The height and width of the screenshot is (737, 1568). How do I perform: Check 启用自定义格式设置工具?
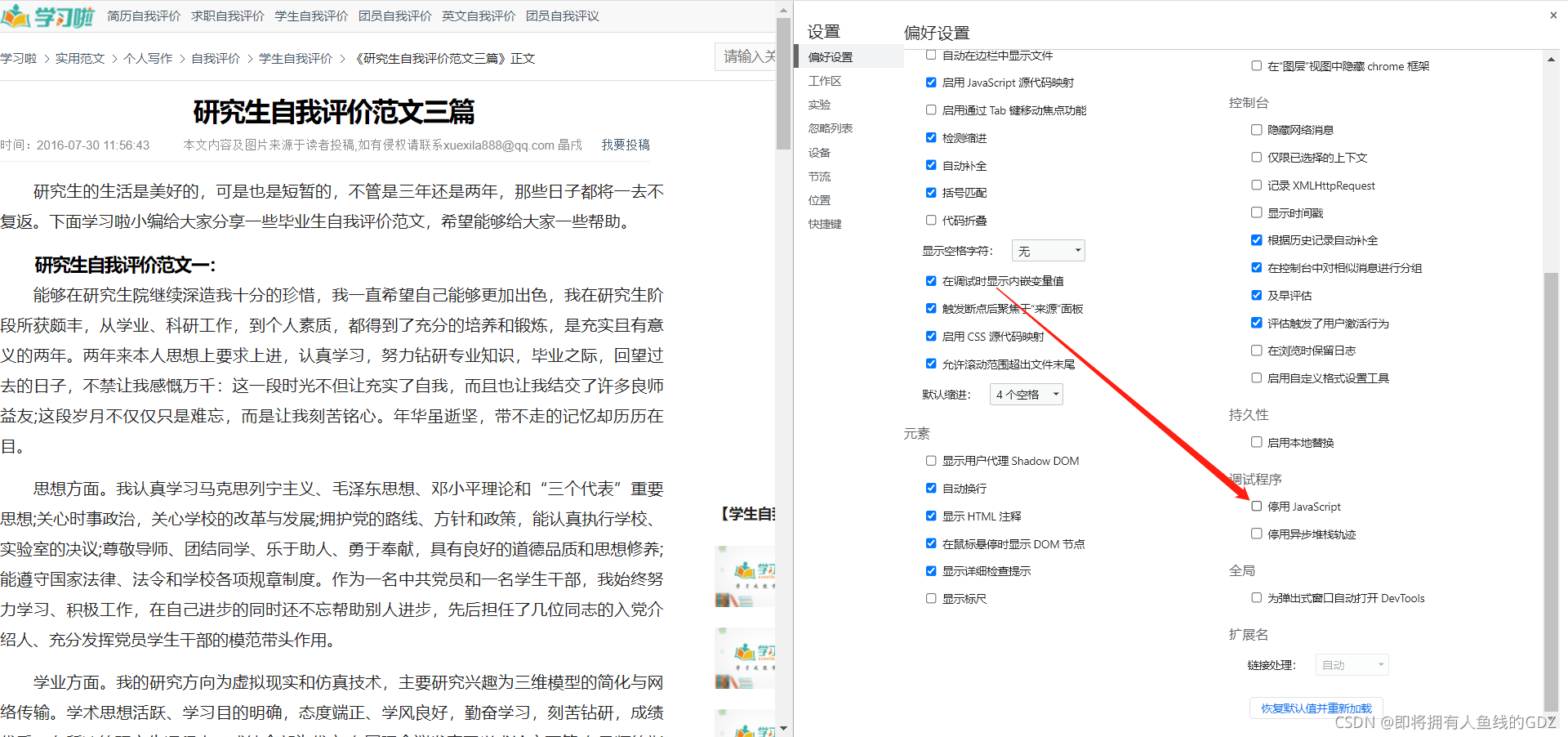click(x=1257, y=378)
